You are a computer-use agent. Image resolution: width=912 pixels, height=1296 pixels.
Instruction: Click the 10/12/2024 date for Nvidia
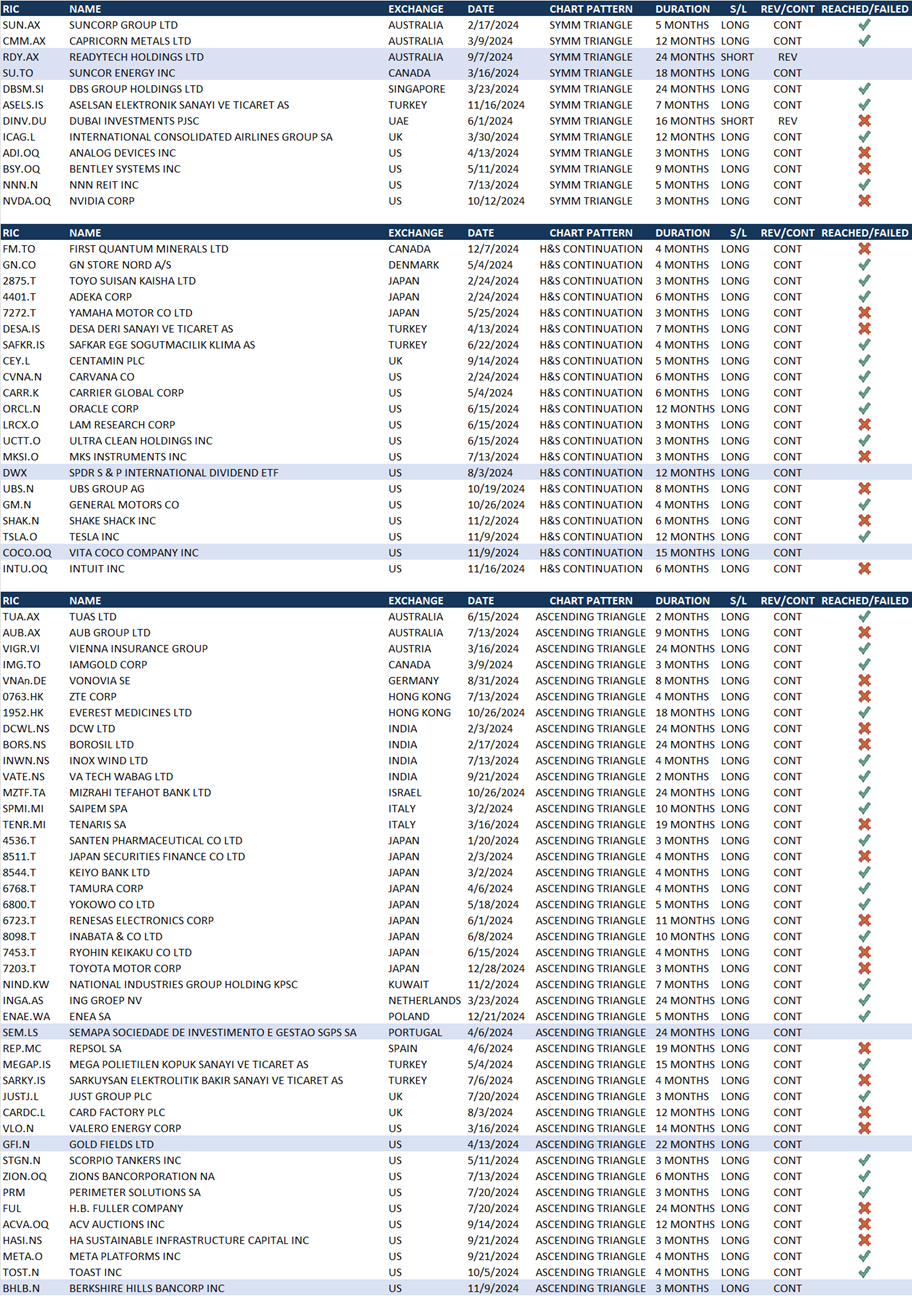coord(495,201)
